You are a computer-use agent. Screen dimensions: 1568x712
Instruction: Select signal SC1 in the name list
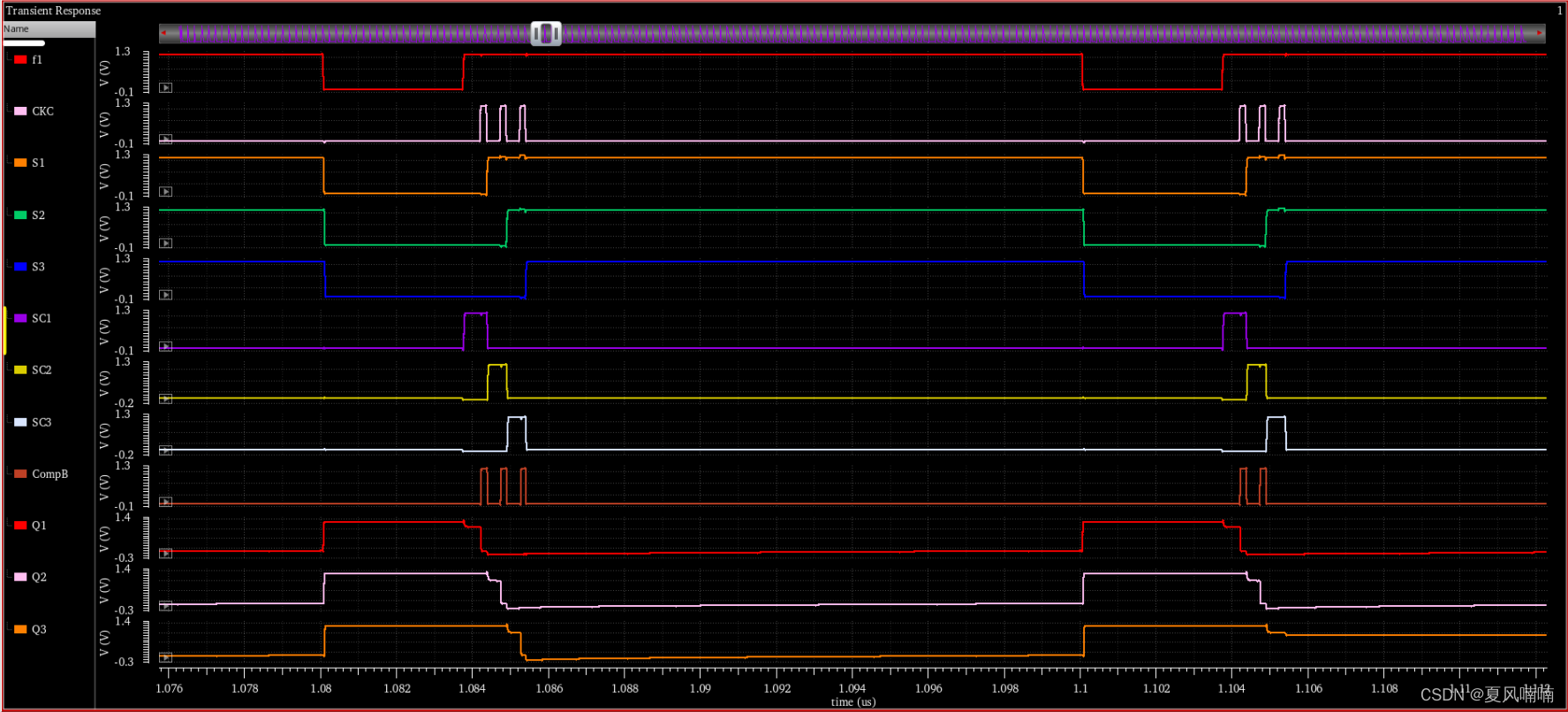point(42,318)
